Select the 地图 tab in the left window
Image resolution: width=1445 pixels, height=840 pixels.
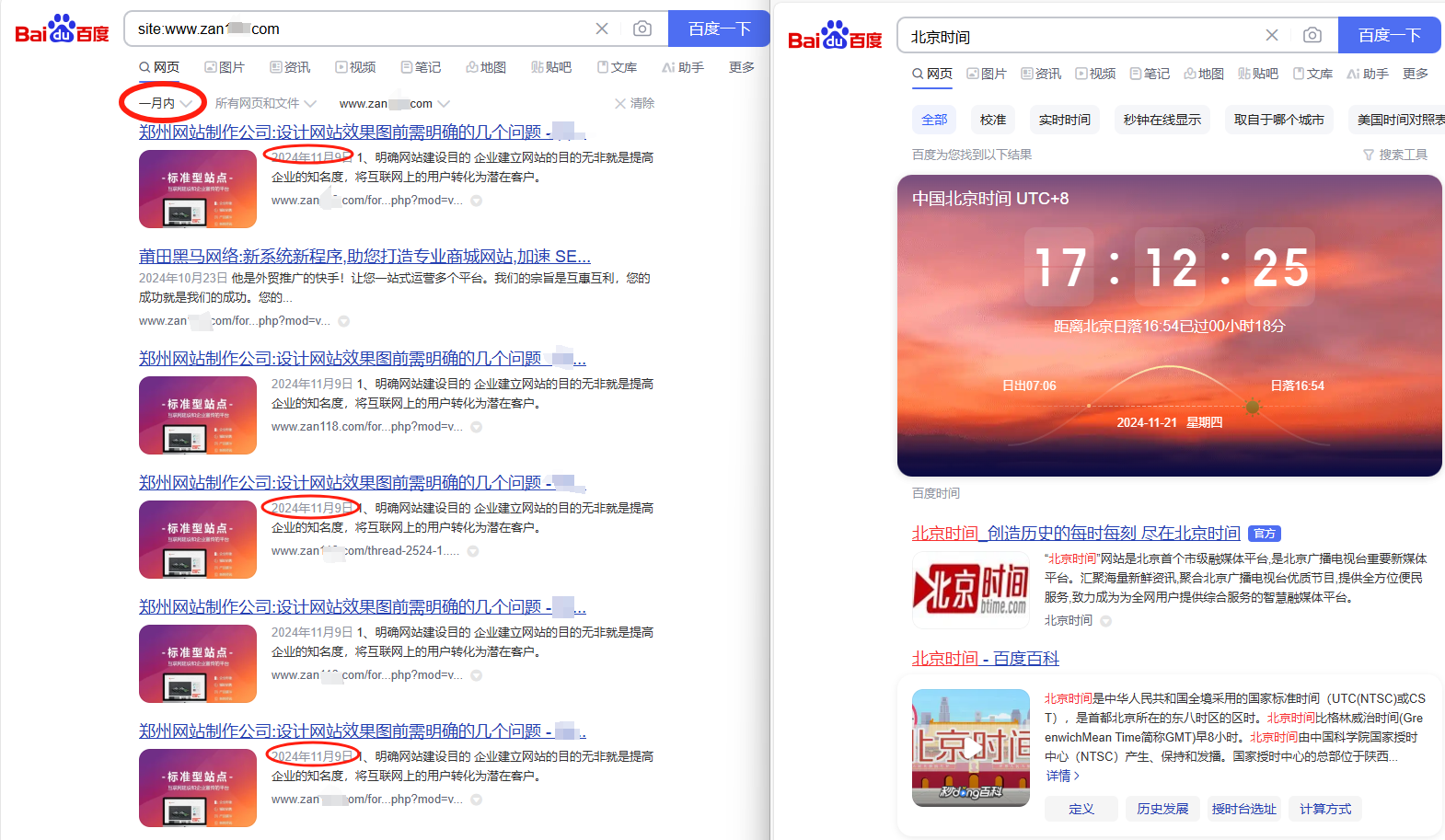[x=486, y=67]
